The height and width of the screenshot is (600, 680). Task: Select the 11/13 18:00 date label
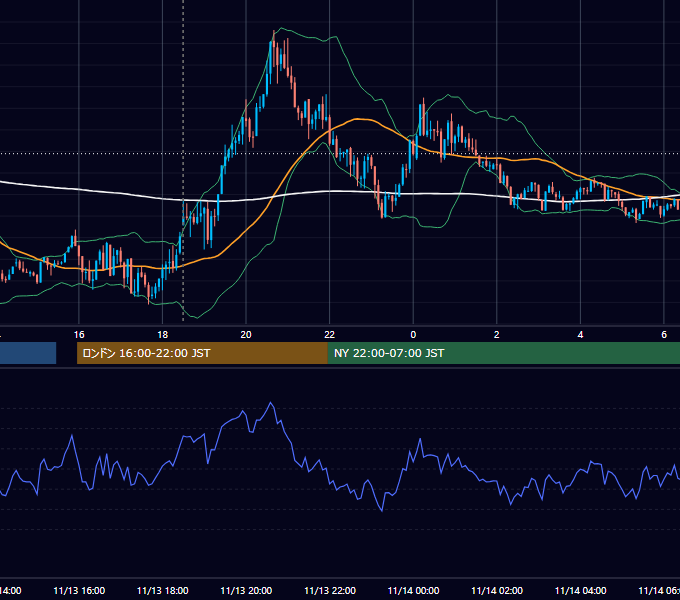point(163,590)
